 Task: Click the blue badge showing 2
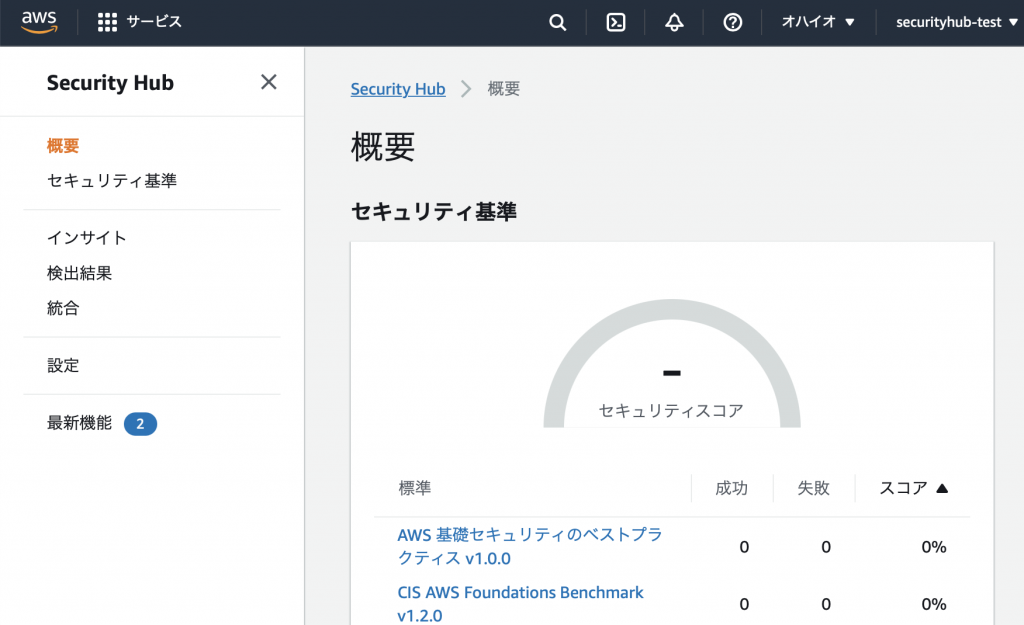point(140,424)
